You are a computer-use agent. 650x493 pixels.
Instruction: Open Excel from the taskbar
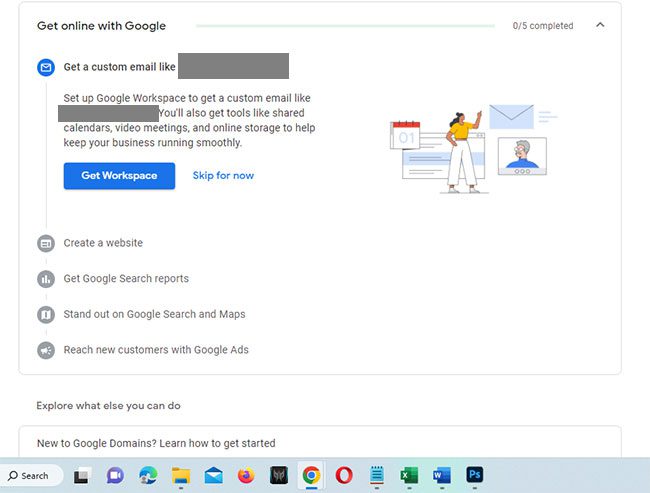pyautogui.click(x=409, y=475)
